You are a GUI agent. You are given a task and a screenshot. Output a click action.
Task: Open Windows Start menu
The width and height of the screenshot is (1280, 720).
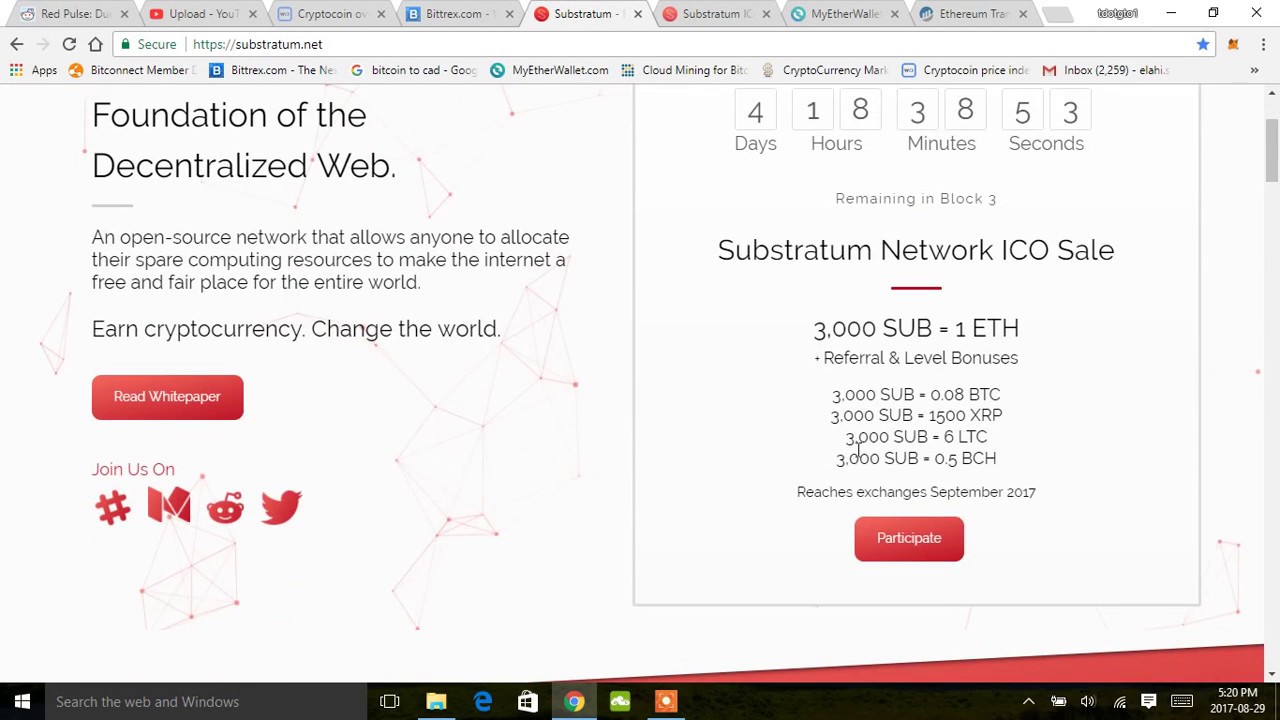point(22,702)
